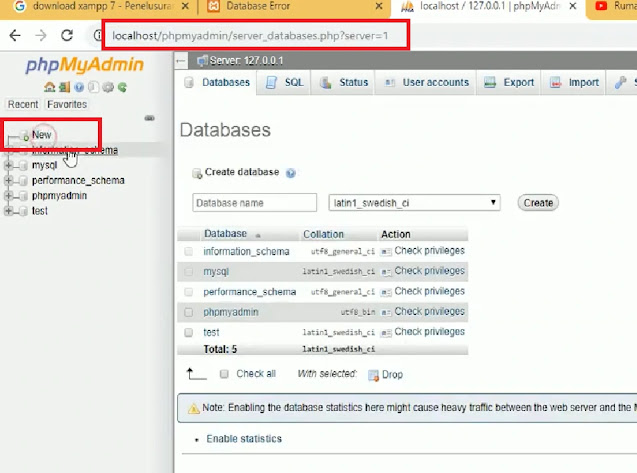Click the Drop link text
637x473 pixels.
pos(392,375)
